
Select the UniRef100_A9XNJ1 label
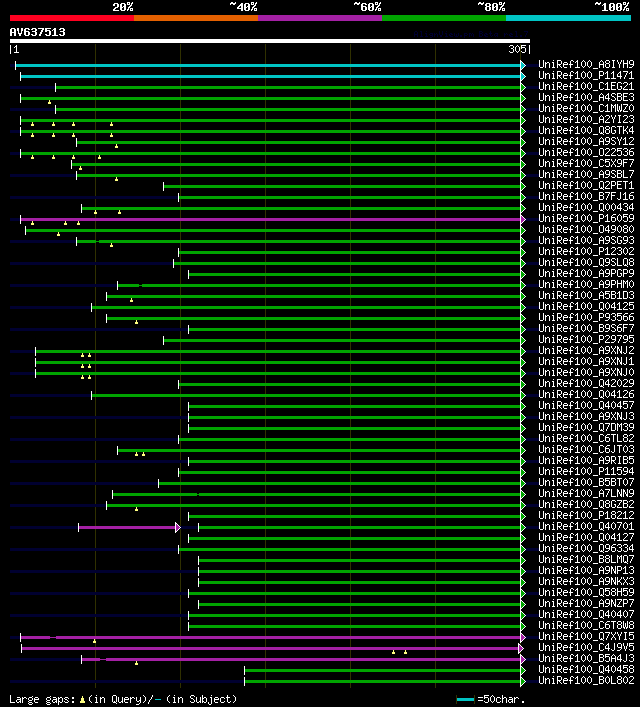point(586,361)
